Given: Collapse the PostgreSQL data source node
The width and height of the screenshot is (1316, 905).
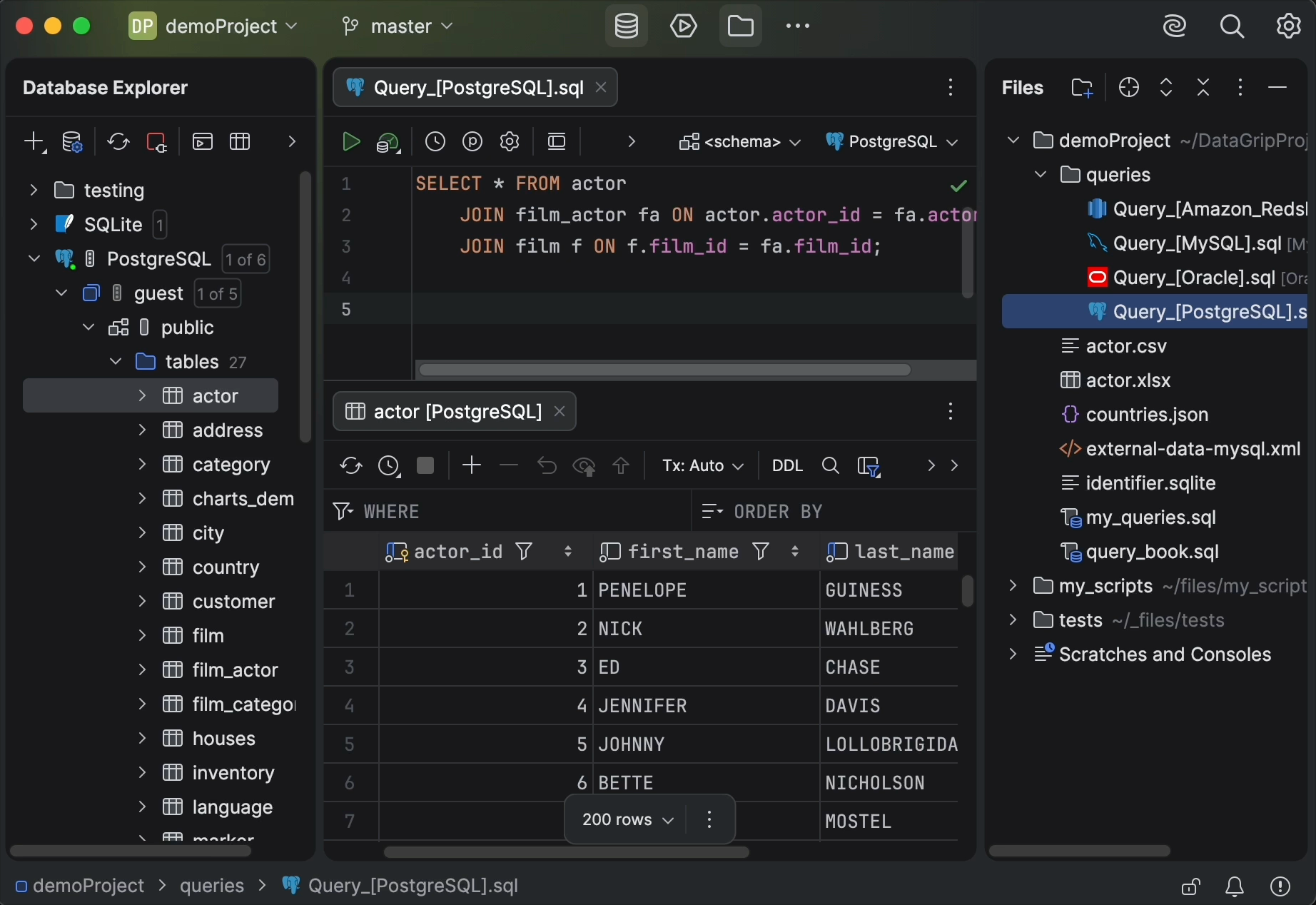Looking at the screenshot, I should 34,258.
